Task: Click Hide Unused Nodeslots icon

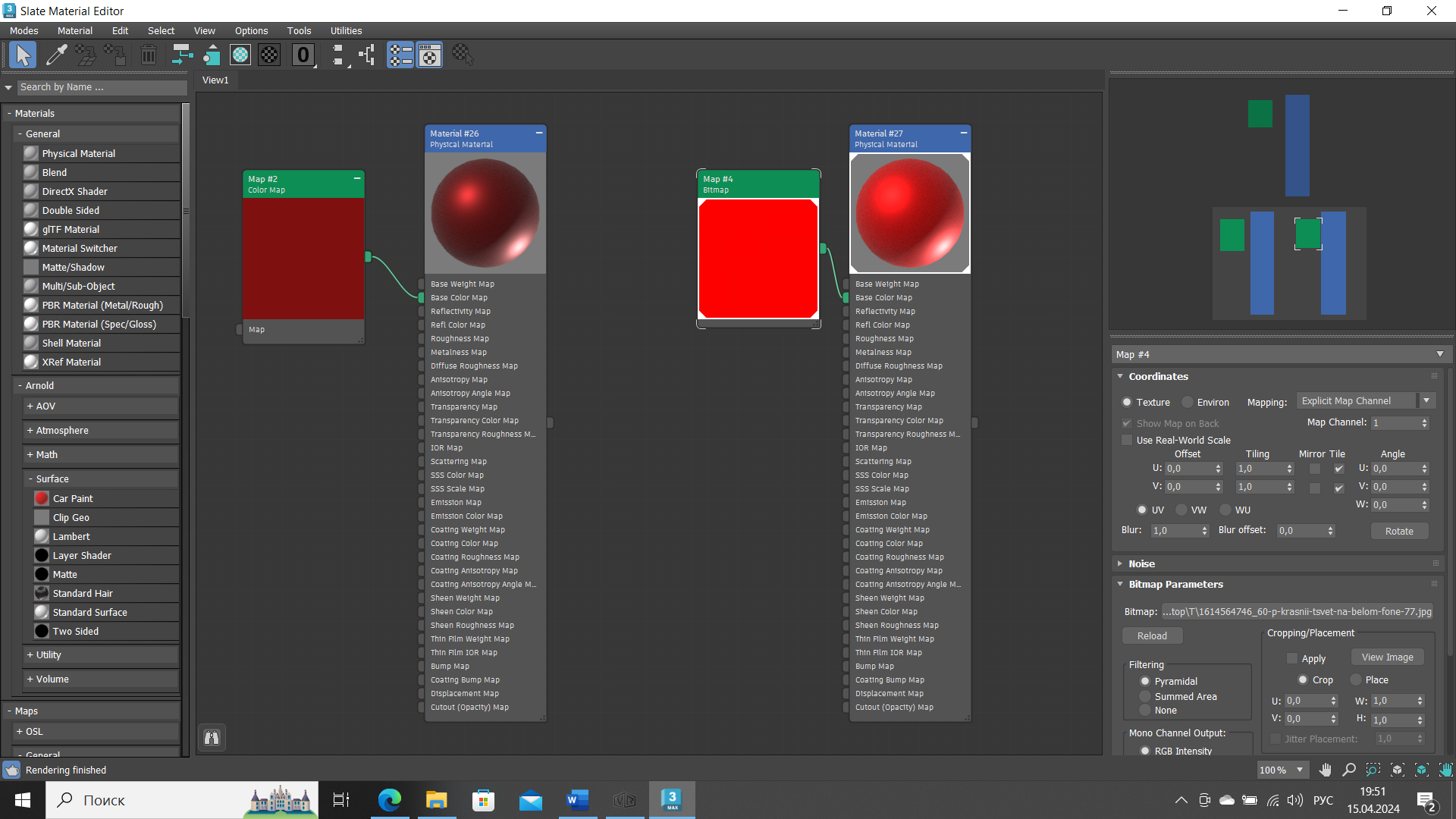Action: coord(212,55)
